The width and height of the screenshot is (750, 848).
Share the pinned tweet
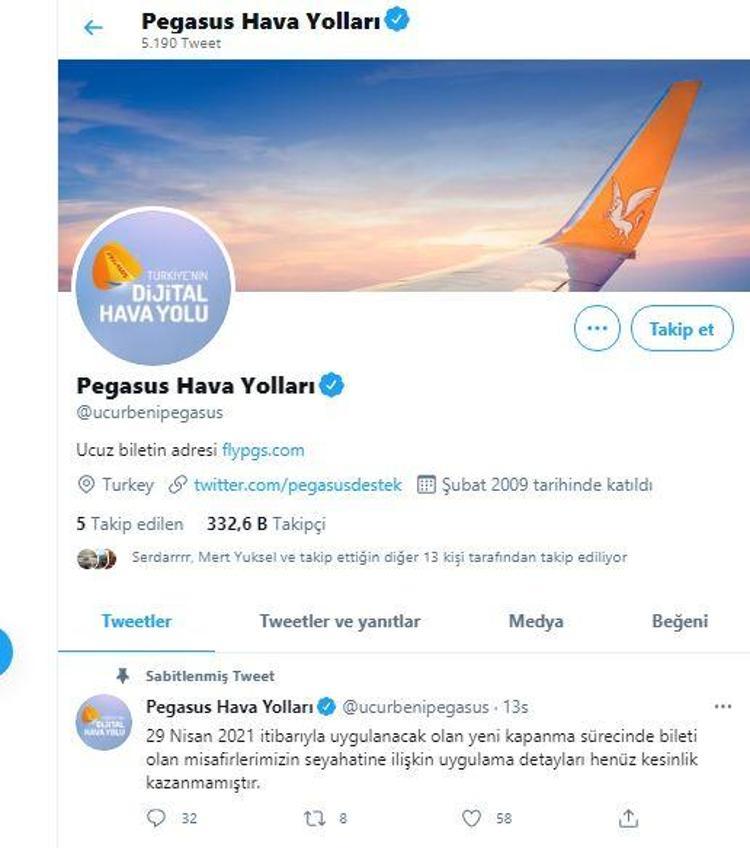[628, 818]
